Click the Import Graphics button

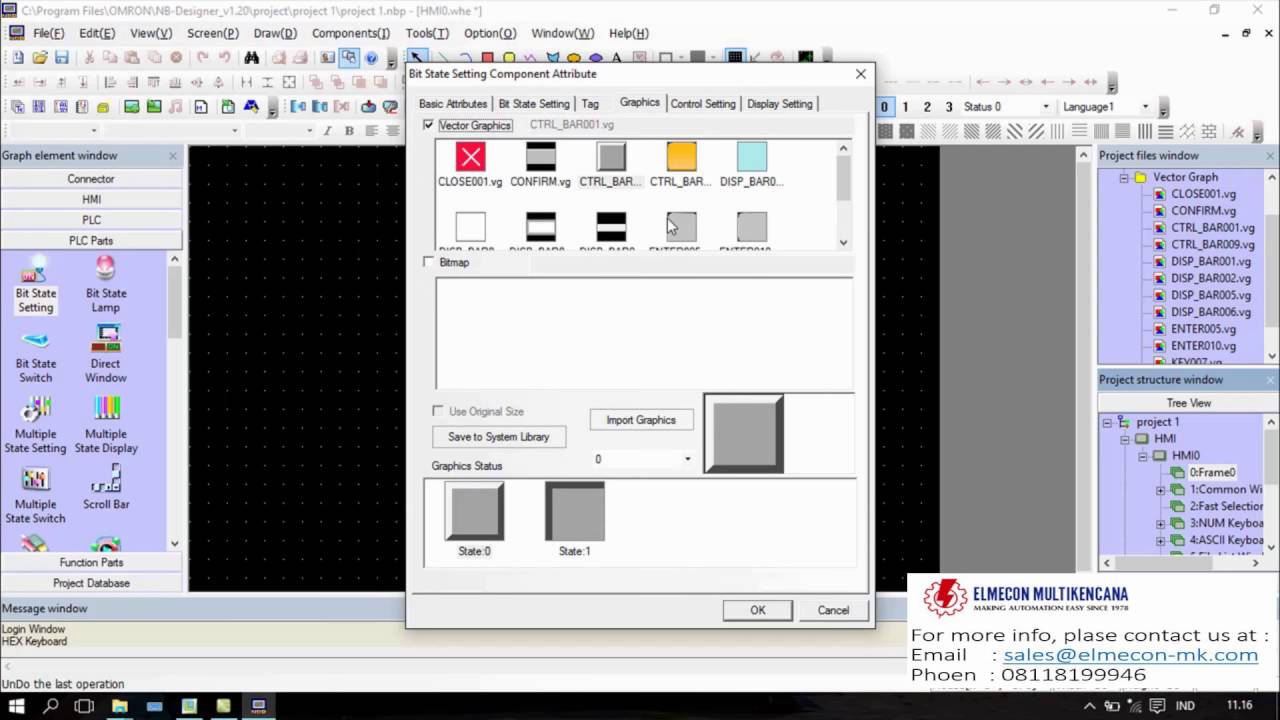pyautogui.click(x=641, y=420)
